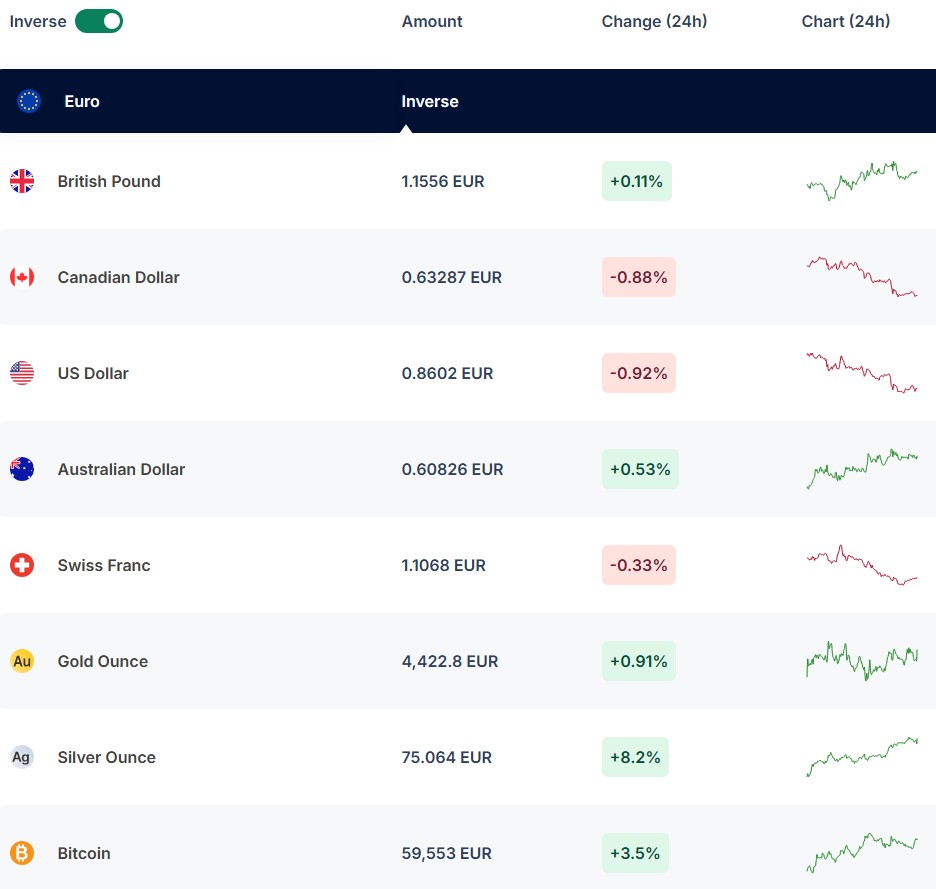Select the US Dollar flag icon
Image resolution: width=936 pixels, height=889 pixels.
(x=22, y=373)
